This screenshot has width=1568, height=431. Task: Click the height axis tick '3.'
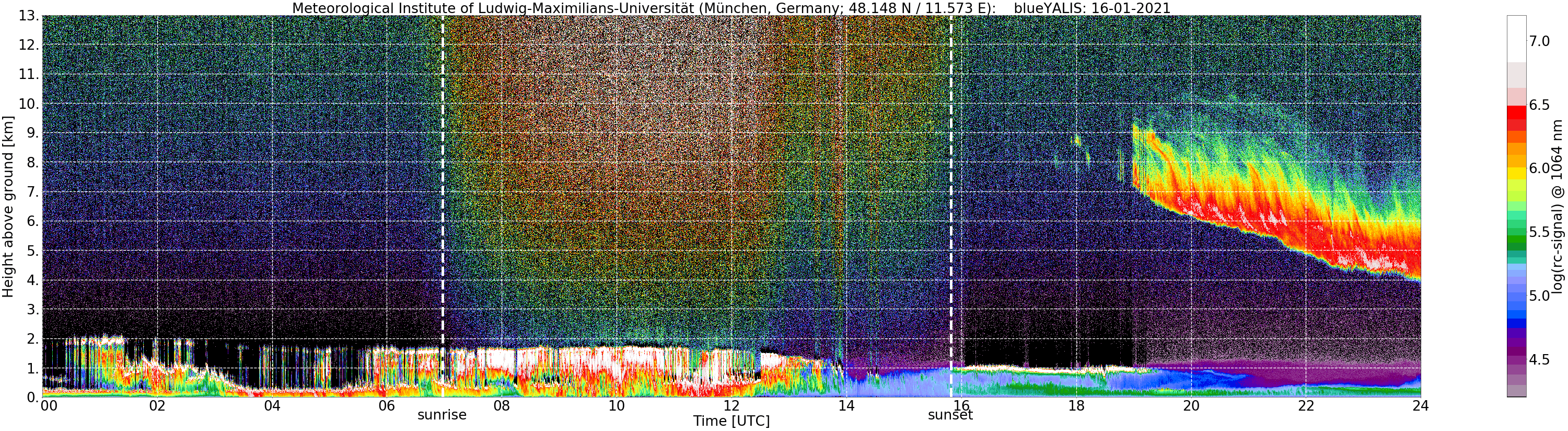pos(33,309)
